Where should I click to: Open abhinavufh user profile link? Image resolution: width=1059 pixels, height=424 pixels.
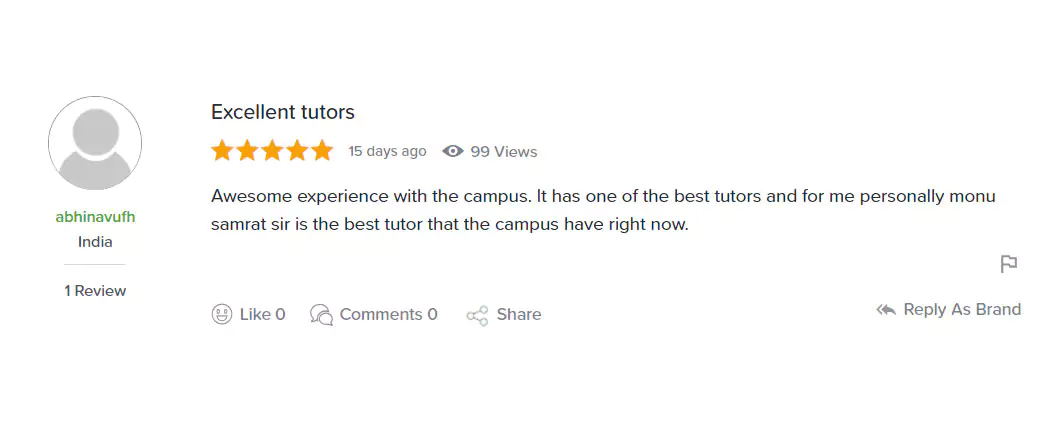pyautogui.click(x=95, y=217)
